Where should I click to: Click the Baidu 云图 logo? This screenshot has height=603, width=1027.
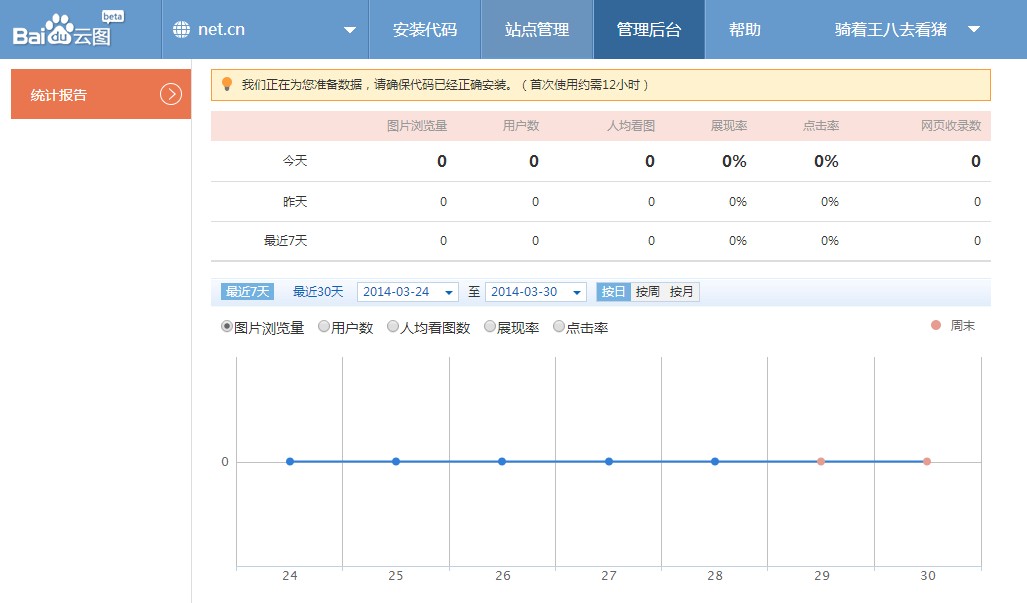[66, 30]
